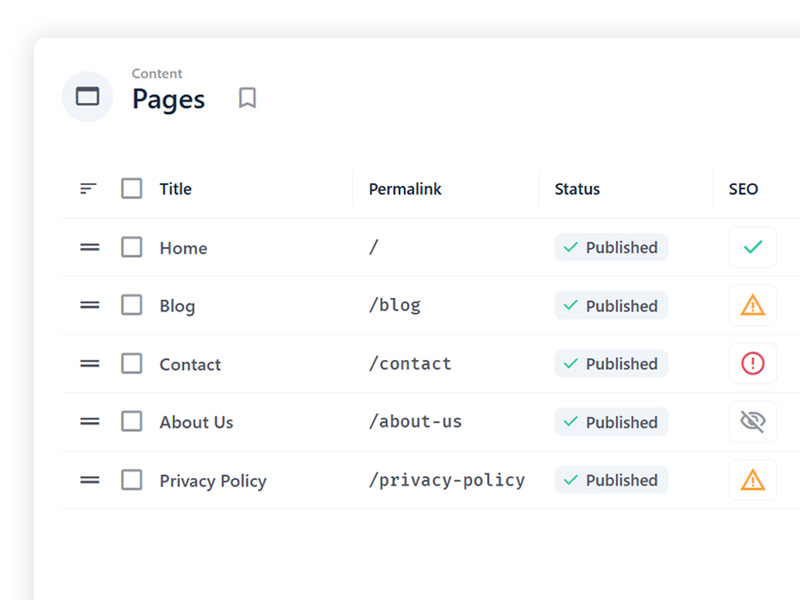Viewport: 800px width, 600px height.
Task: Open the Permalink column header
Action: 404,188
